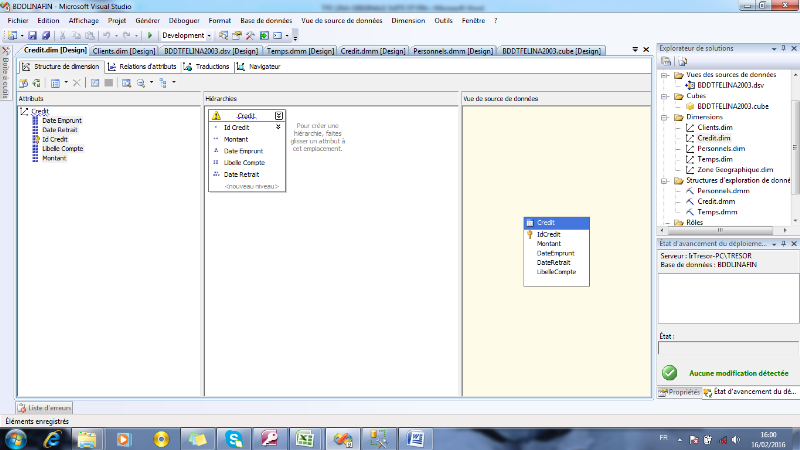Click the Skype icon in the taskbar

click(x=234, y=438)
